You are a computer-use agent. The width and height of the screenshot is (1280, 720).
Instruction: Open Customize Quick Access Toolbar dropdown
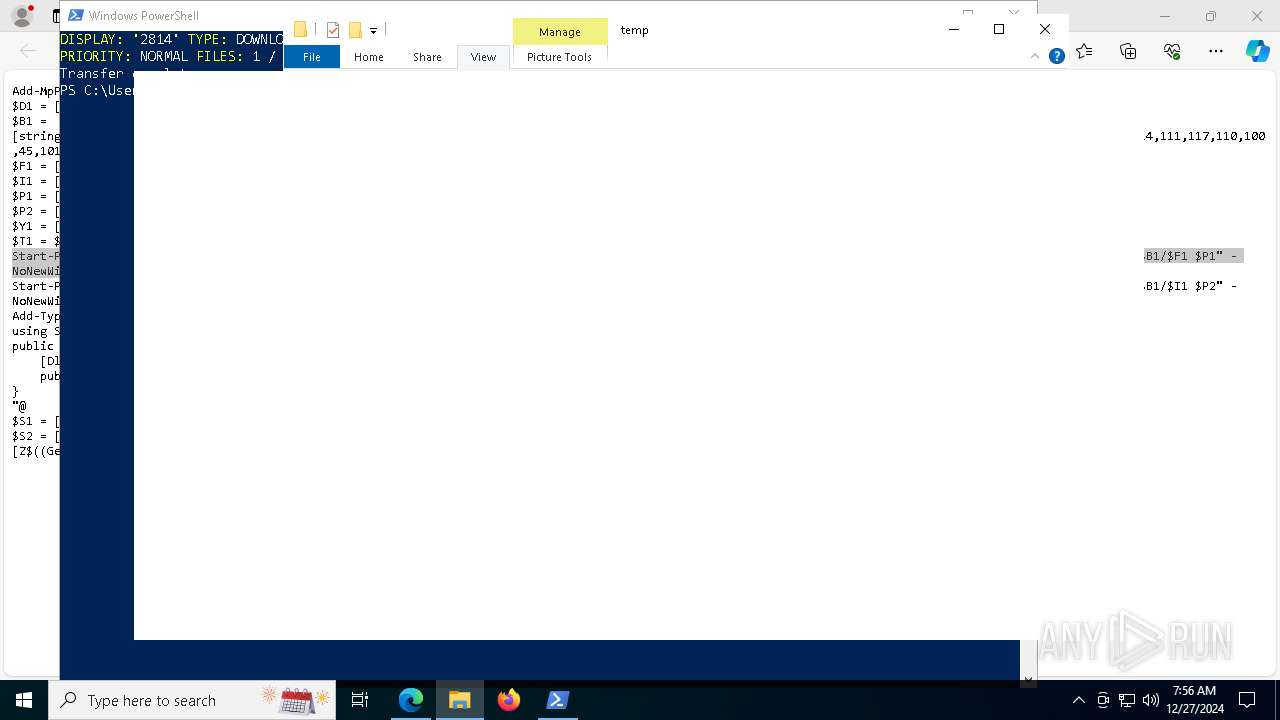(x=373, y=31)
